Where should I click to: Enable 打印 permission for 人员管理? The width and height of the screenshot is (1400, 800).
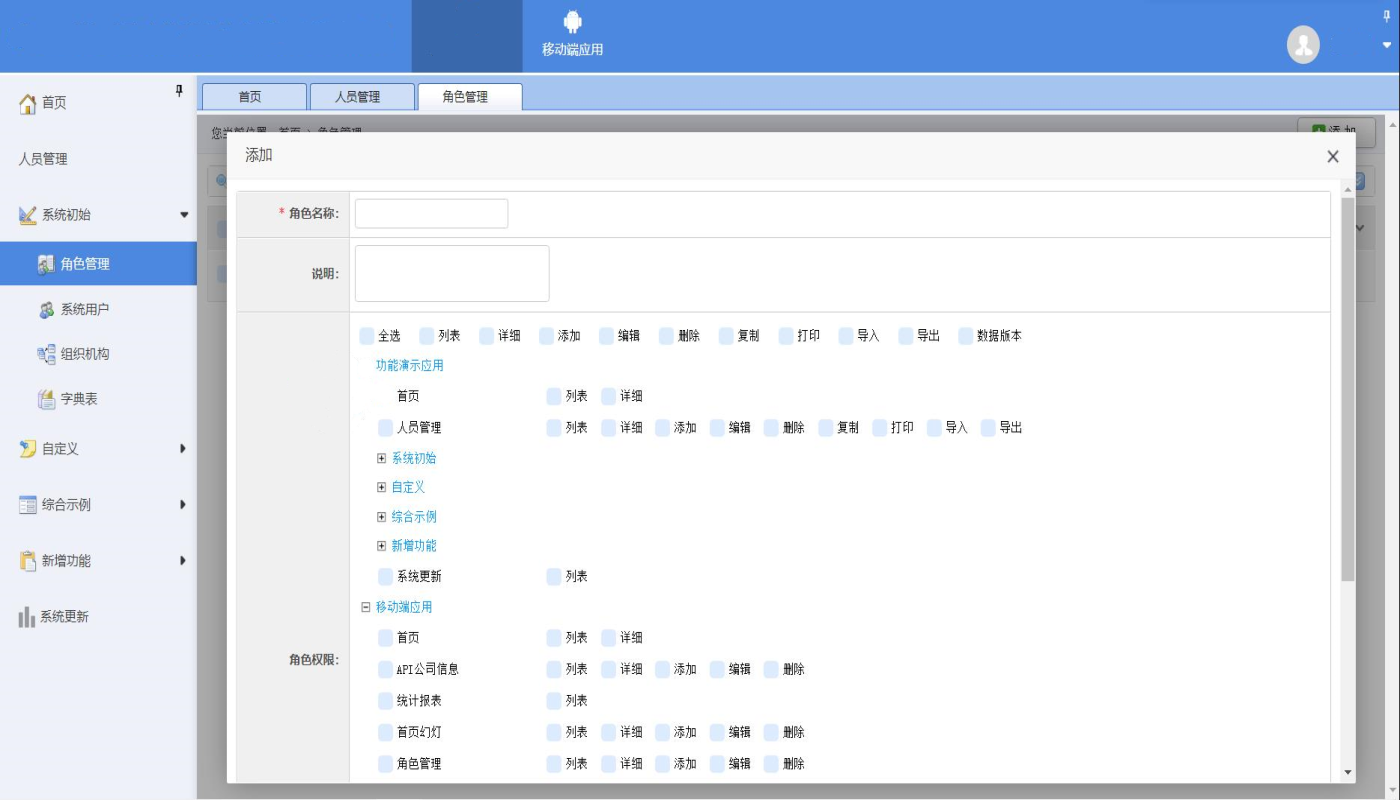[x=880, y=428]
